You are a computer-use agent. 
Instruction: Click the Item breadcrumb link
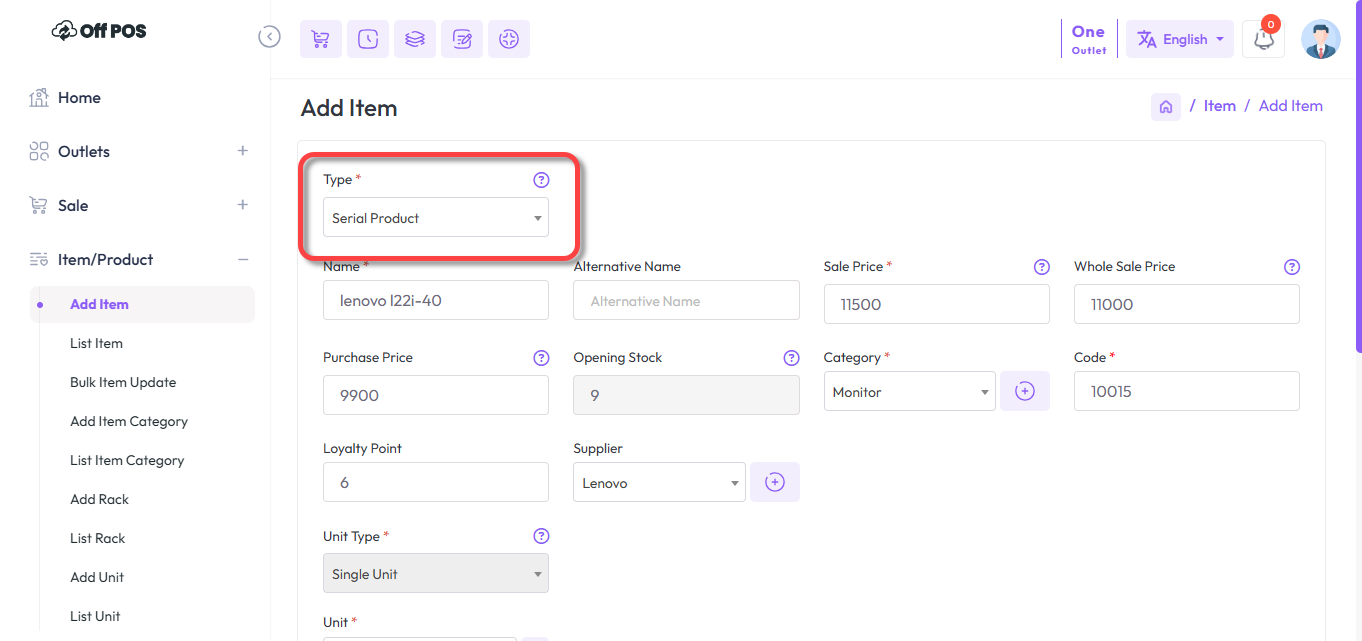(1219, 106)
